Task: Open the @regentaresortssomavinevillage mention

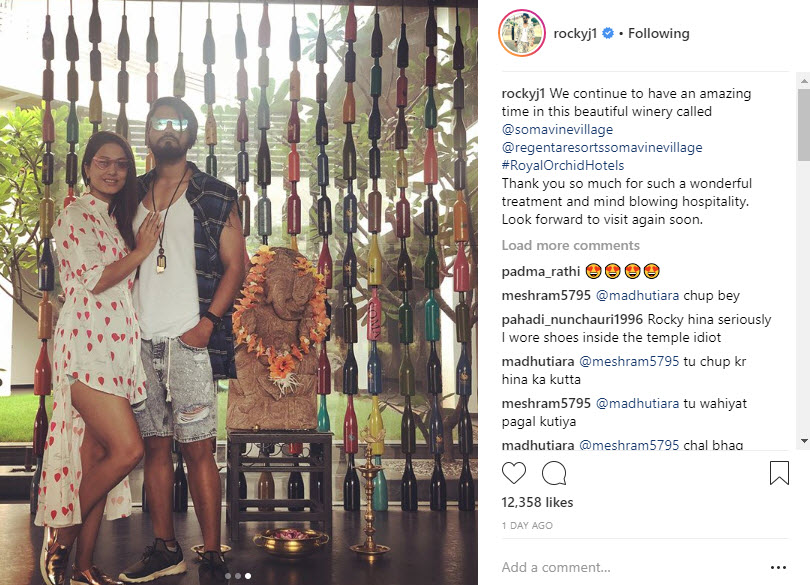Action: pos(602,147)
